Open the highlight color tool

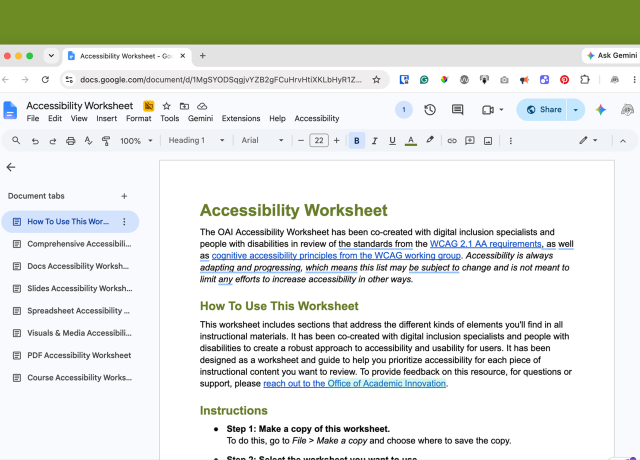pos(430,140)
